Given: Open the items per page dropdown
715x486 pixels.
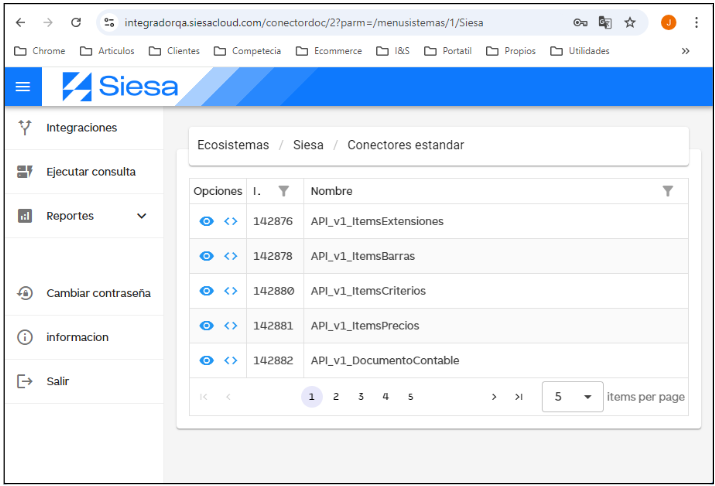Looking at the screenshot, I should click(x=573, y=397).
